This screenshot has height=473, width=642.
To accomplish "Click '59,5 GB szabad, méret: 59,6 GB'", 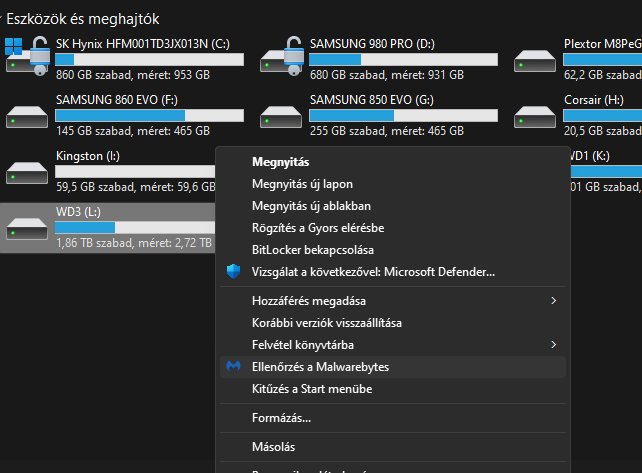I will coord(136,187).
